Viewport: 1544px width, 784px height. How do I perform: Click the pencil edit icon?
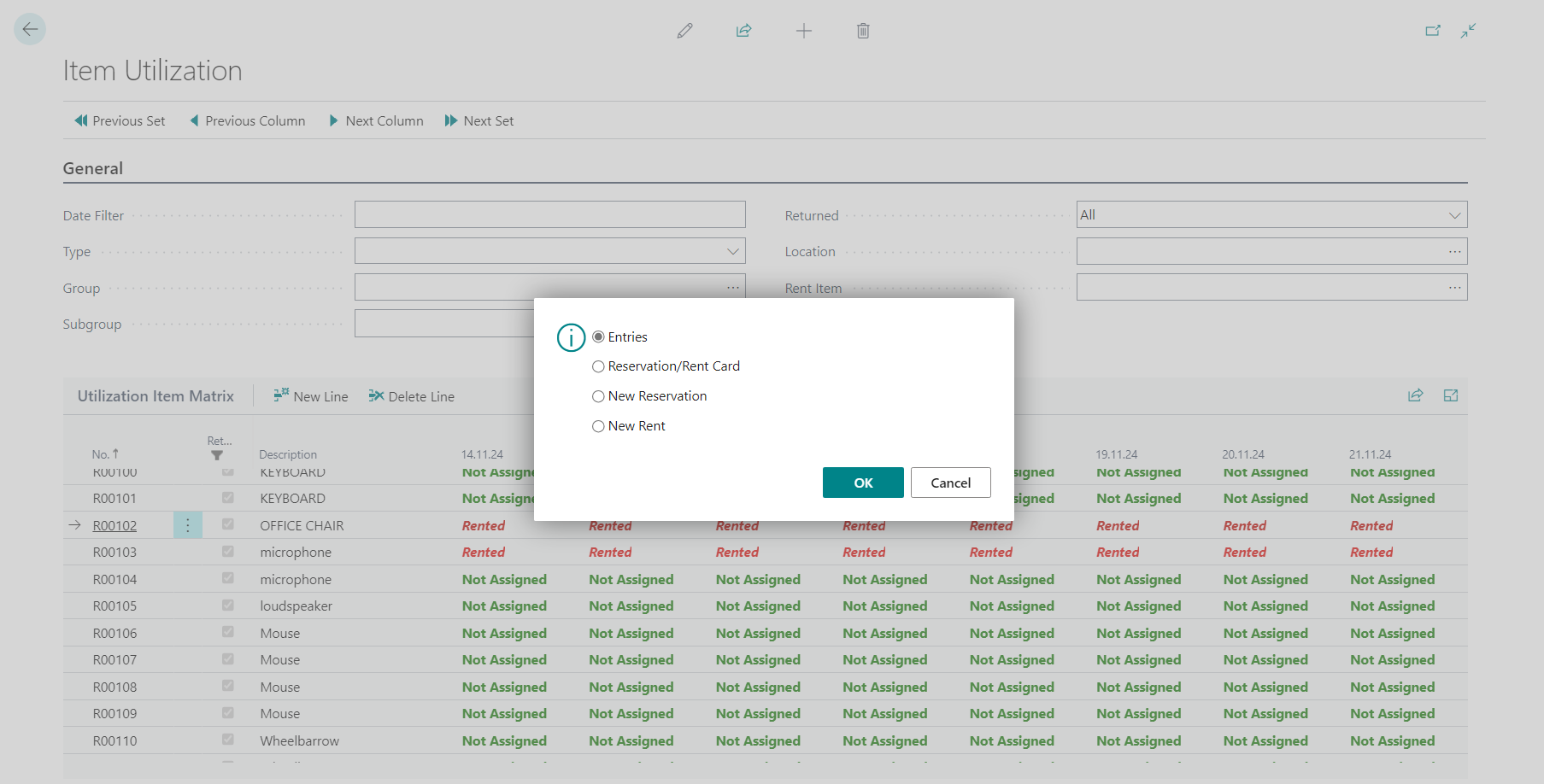(684, 31)
